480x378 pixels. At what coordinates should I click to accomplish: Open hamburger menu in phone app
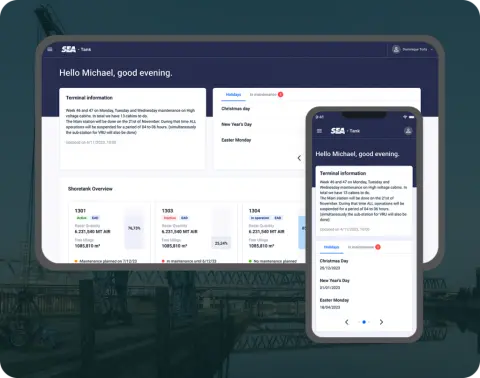319,131
